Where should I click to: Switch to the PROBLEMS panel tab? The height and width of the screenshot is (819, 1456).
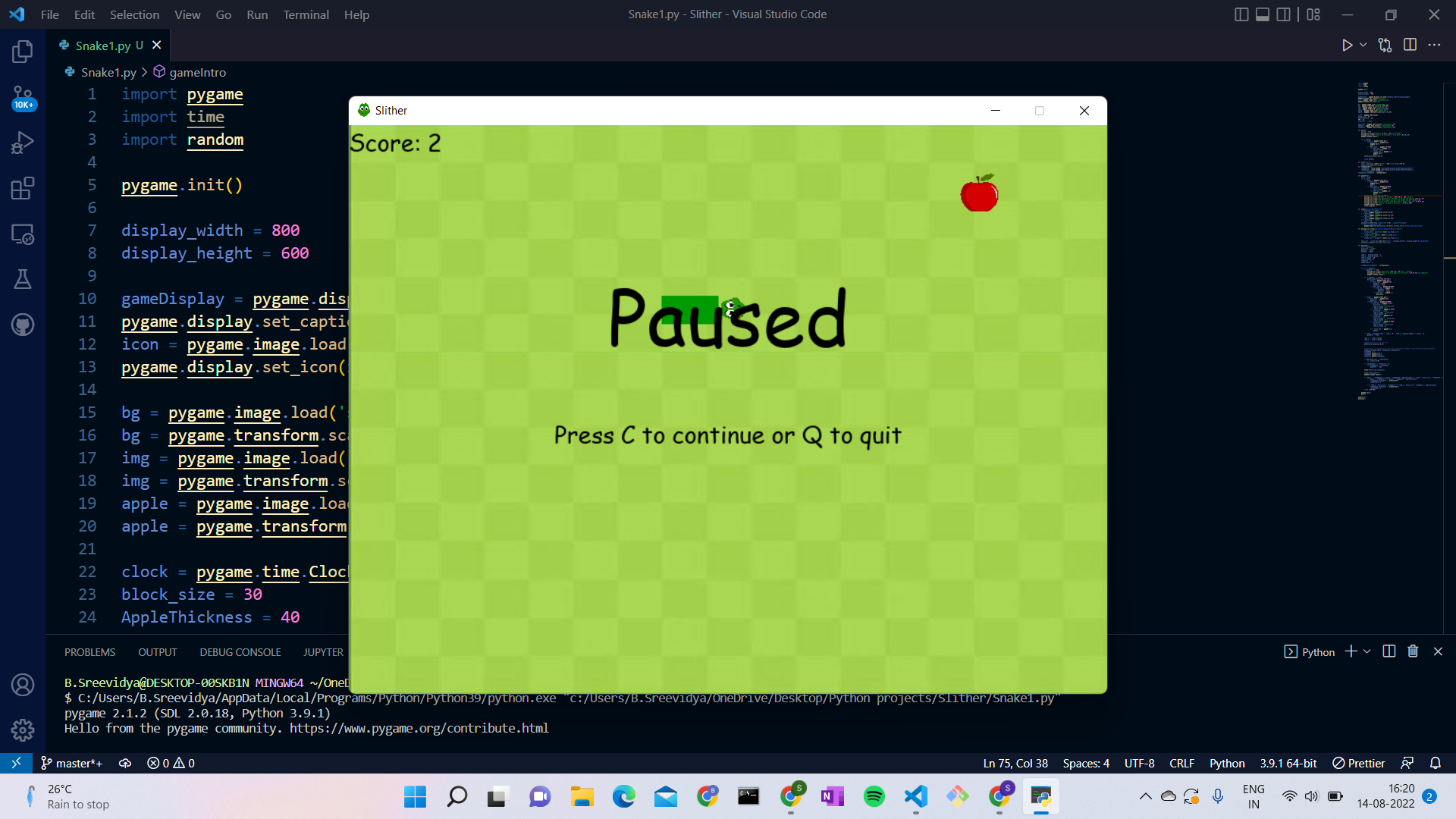tap(89, 652)
